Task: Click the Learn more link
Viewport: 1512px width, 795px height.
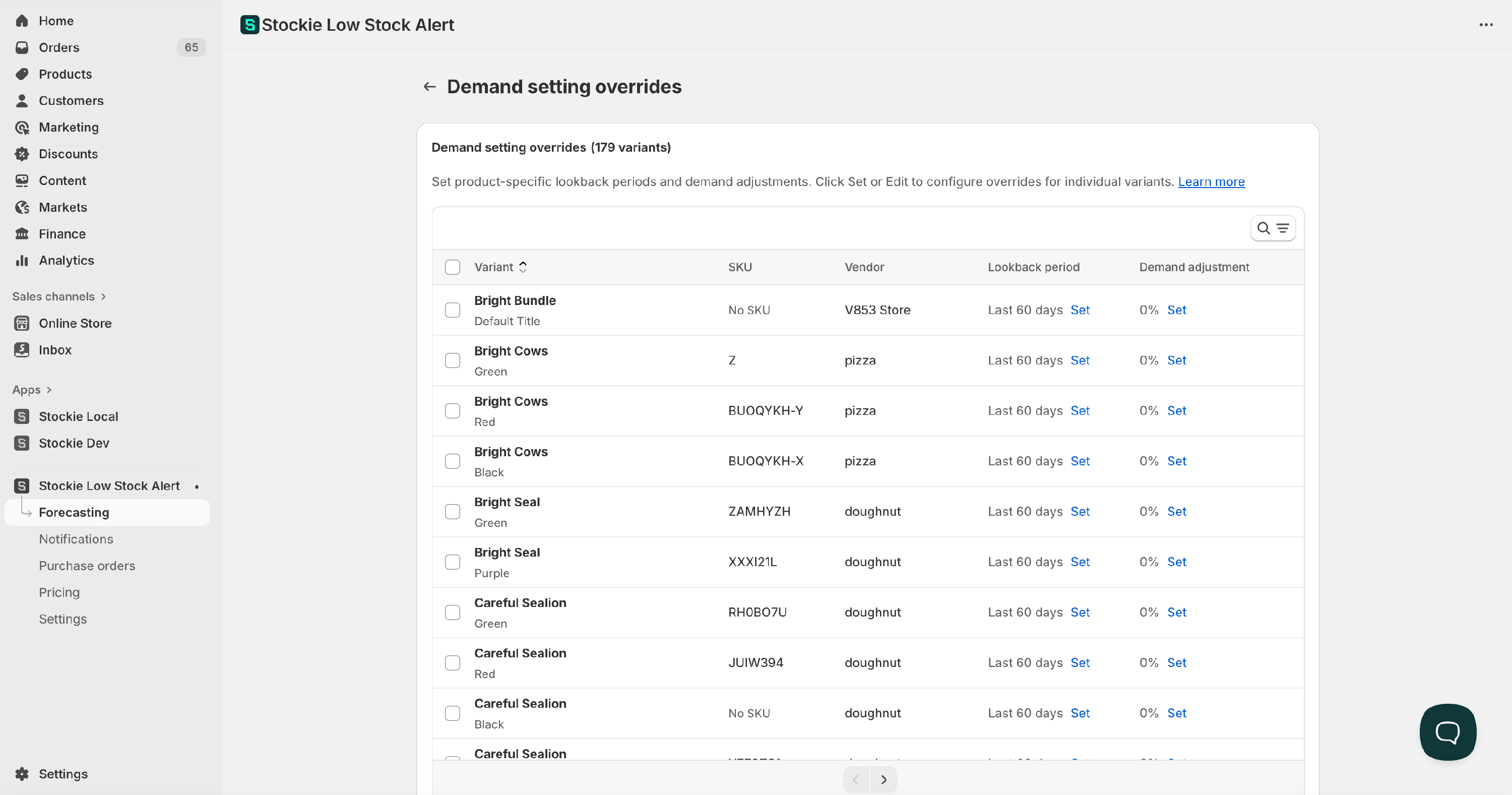Action: (x=1211, y=182)
